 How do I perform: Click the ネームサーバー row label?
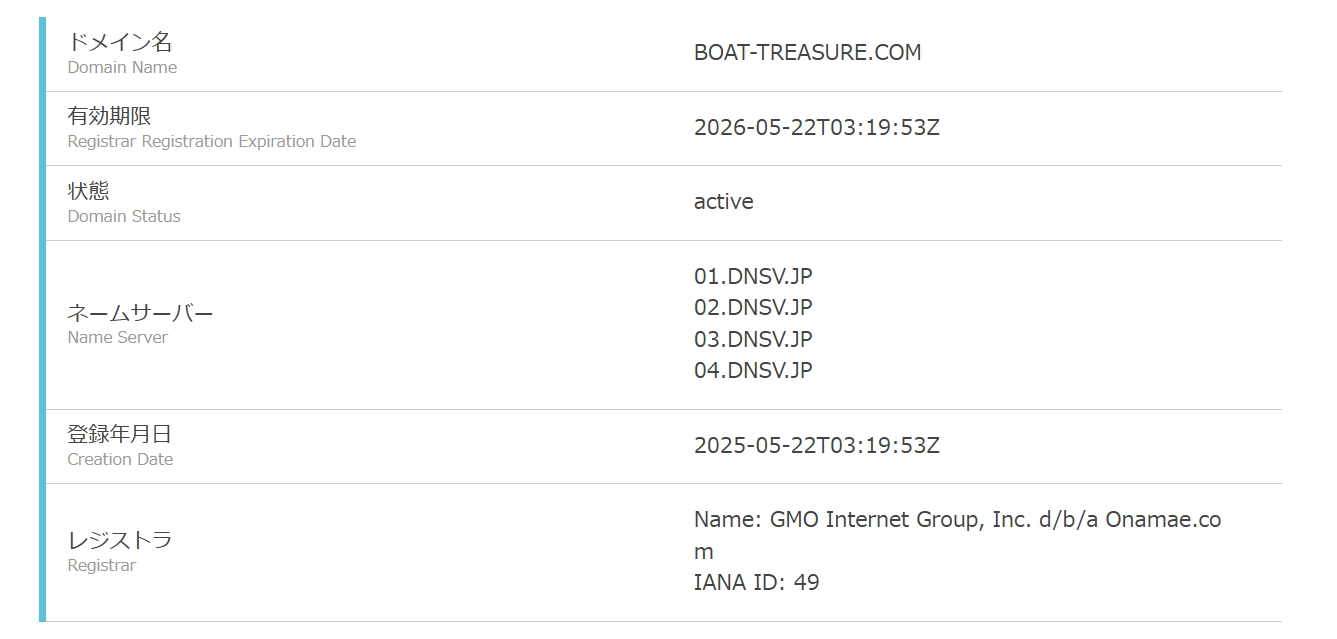[x=140, y=313]
